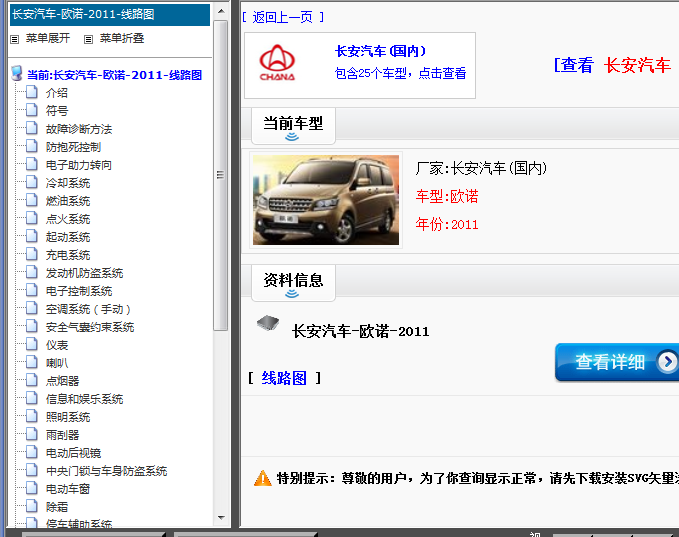Click the page icon next to 喇叭

[x=32, y=362]
